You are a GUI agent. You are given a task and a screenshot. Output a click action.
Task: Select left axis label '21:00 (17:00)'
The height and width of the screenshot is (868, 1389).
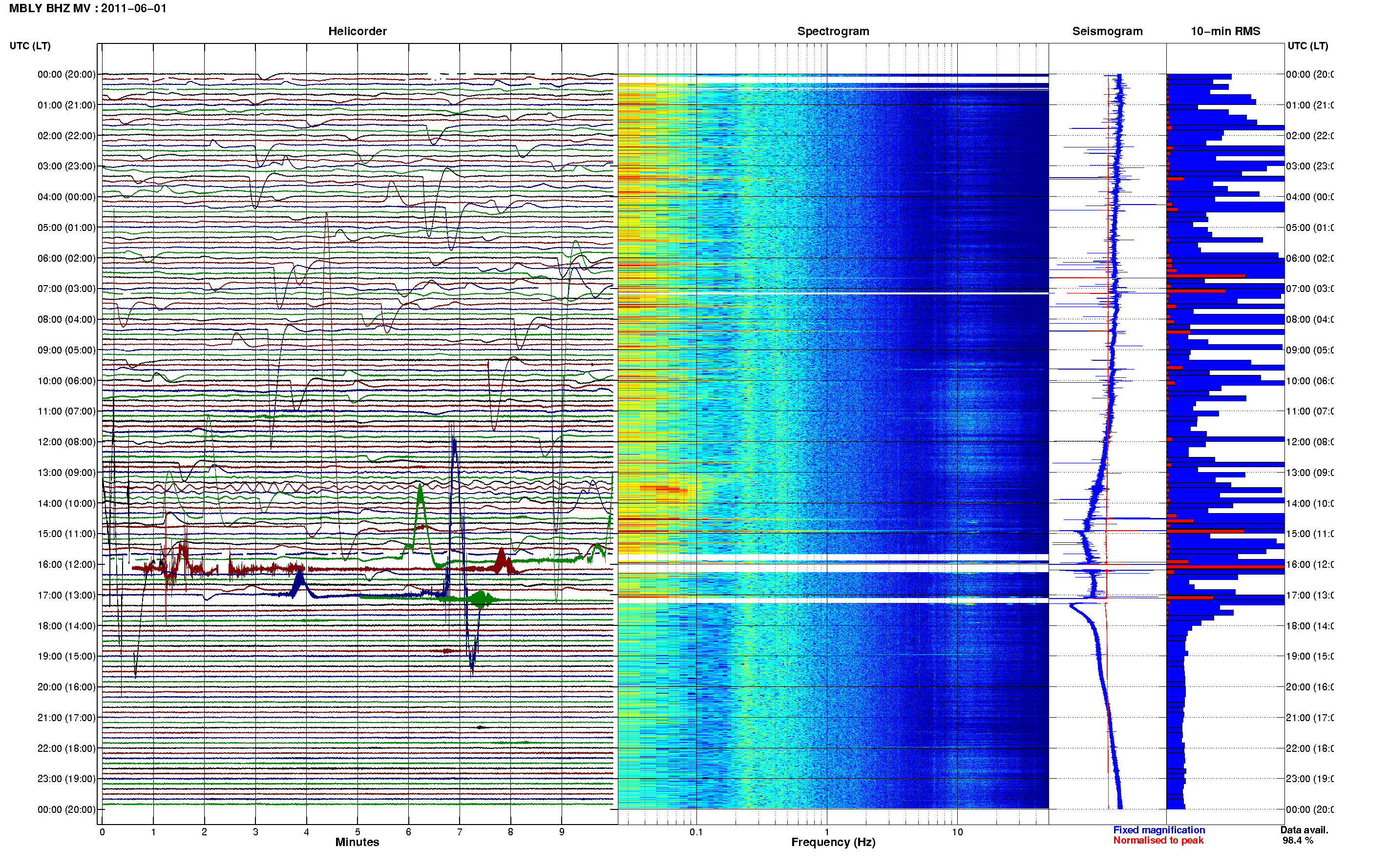click(x=66, y=718)
